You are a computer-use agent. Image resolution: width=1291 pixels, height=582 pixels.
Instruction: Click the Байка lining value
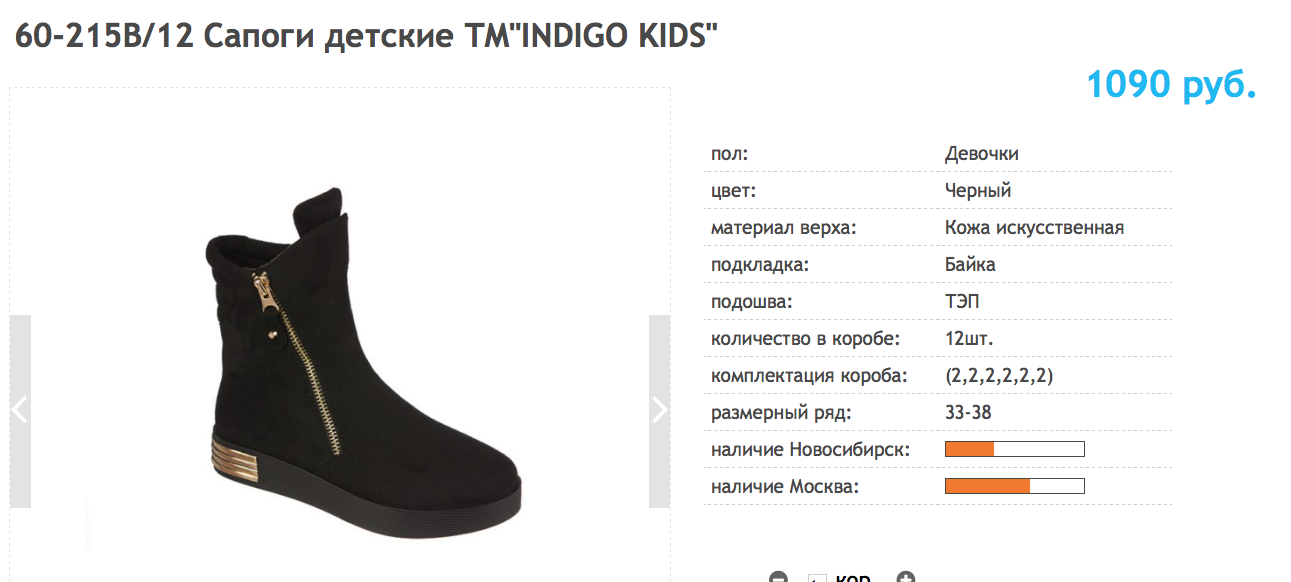[x=969, y=264]
